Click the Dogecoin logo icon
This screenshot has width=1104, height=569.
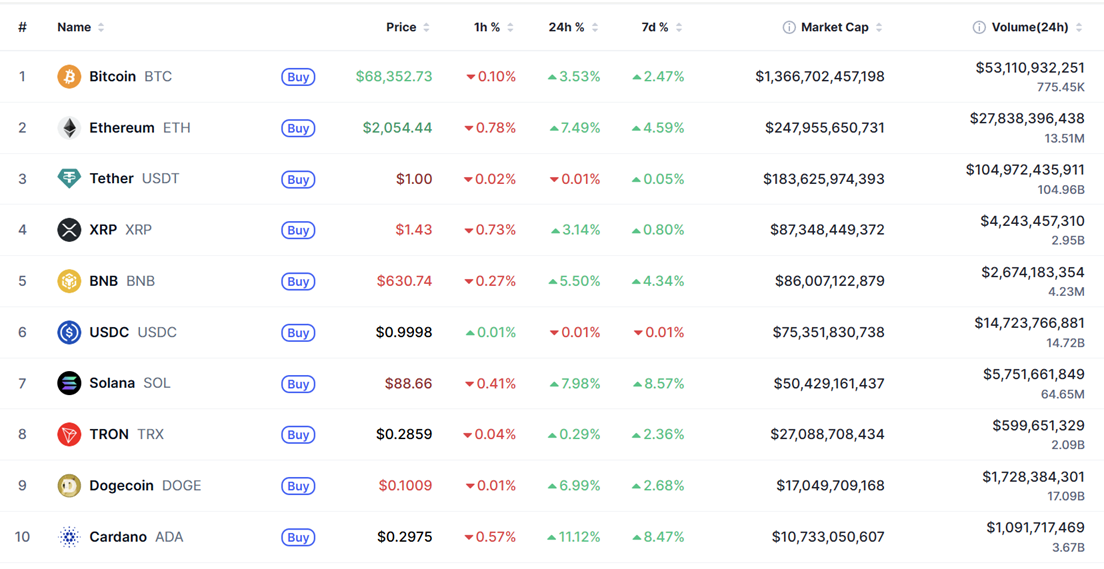point(69,486)
